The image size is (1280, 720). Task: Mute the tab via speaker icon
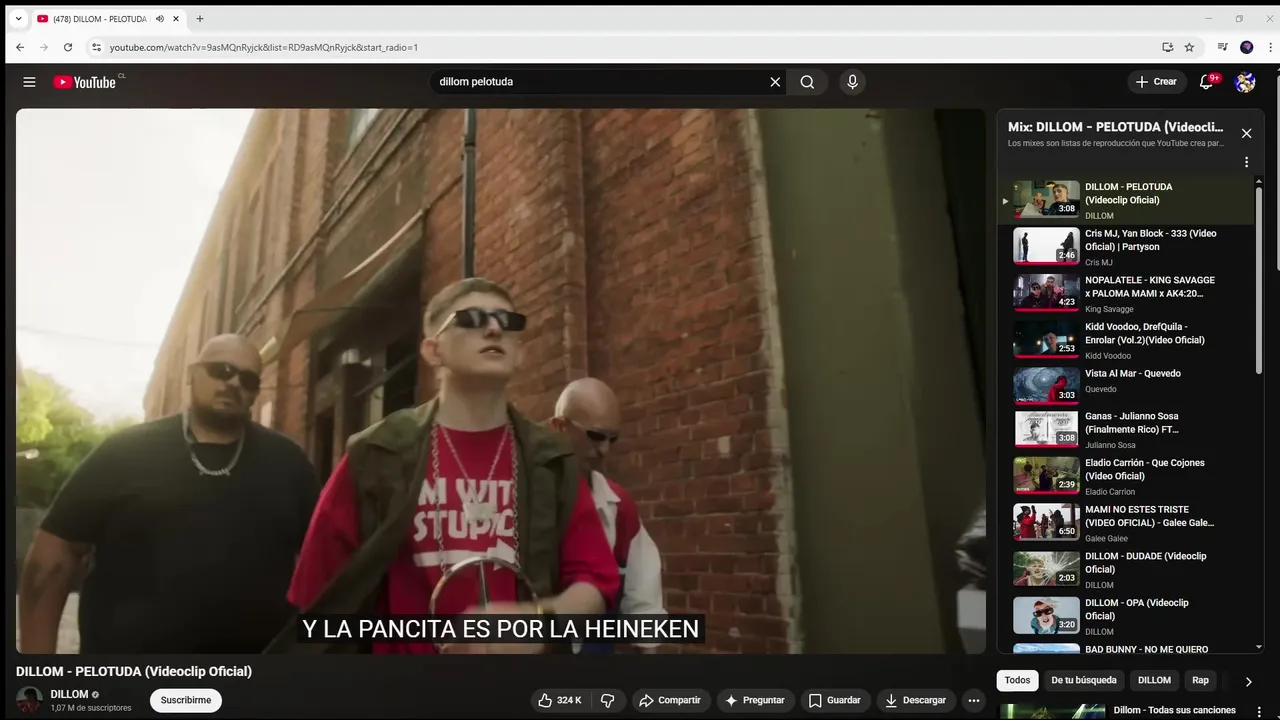[x=160, y=19]
